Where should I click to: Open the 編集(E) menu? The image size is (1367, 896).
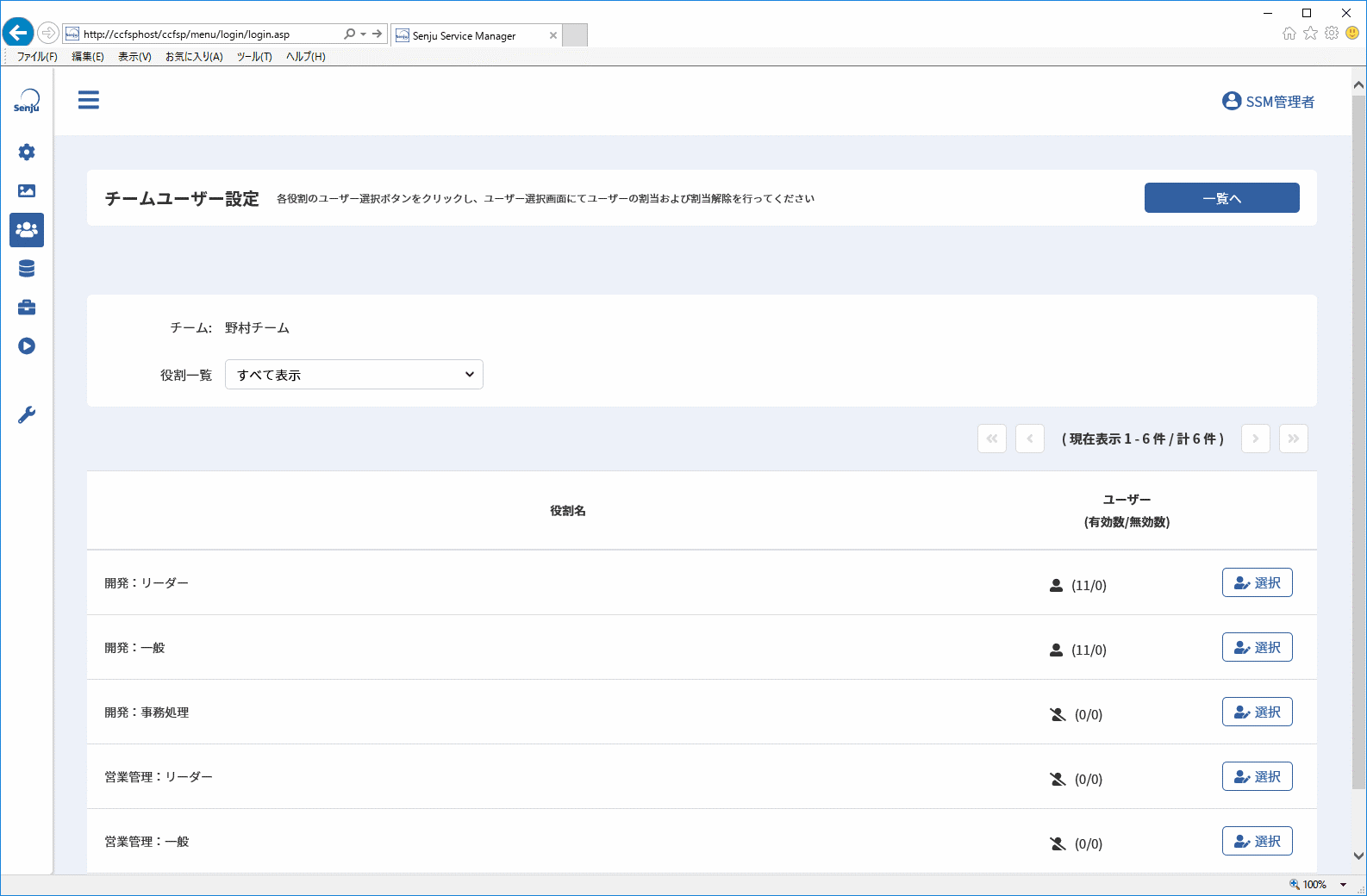[88, 57]
